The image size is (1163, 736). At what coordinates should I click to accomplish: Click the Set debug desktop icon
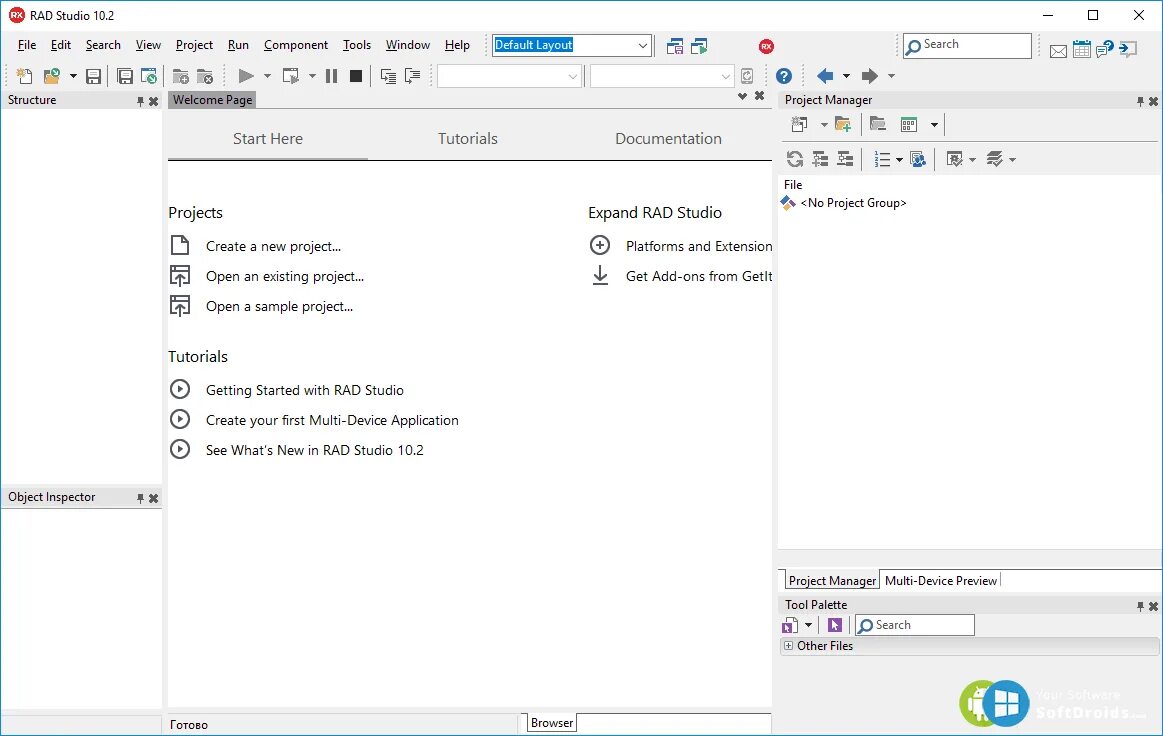pyautogui.click(x=699, y=46)
